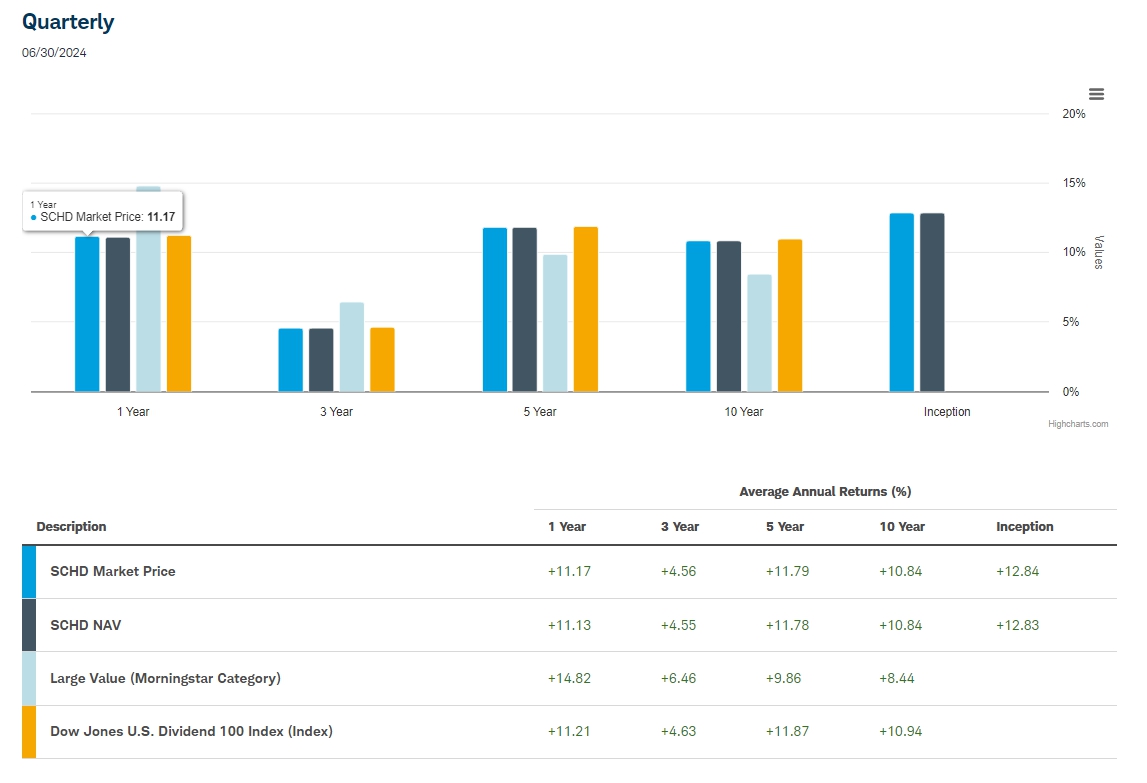Viewport: 1147px width, 783px height.
Task: Click the 3 Year table column header
Action: point(680,526)
